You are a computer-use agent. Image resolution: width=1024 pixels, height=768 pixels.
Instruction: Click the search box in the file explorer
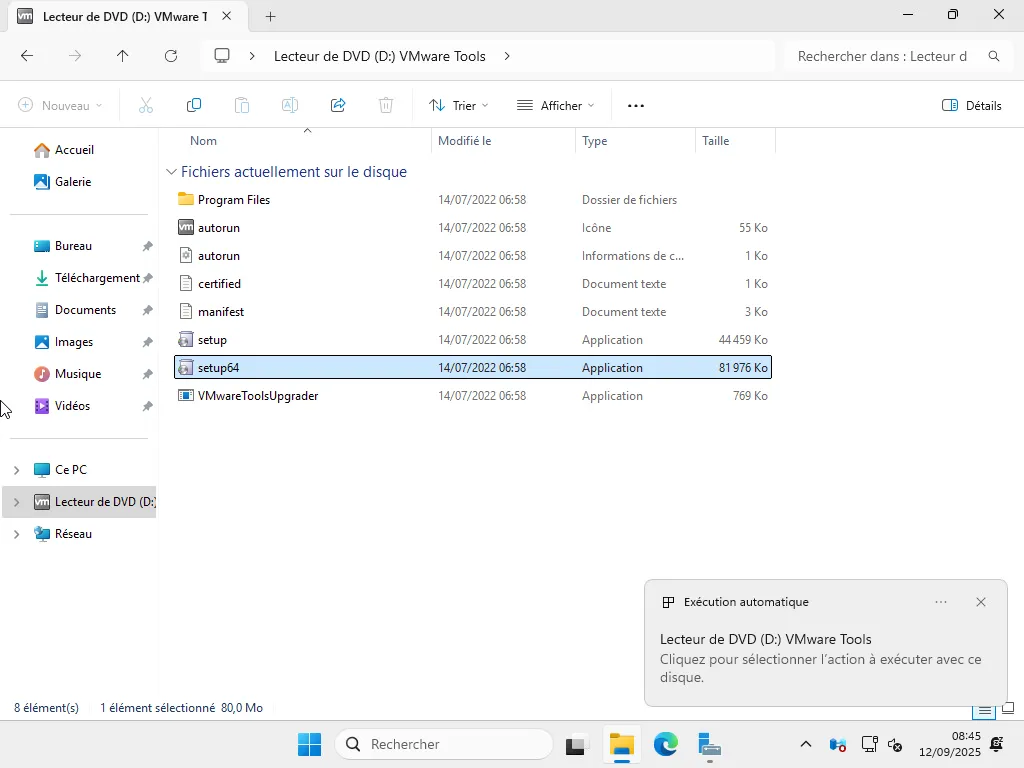(x=882, y=56)
